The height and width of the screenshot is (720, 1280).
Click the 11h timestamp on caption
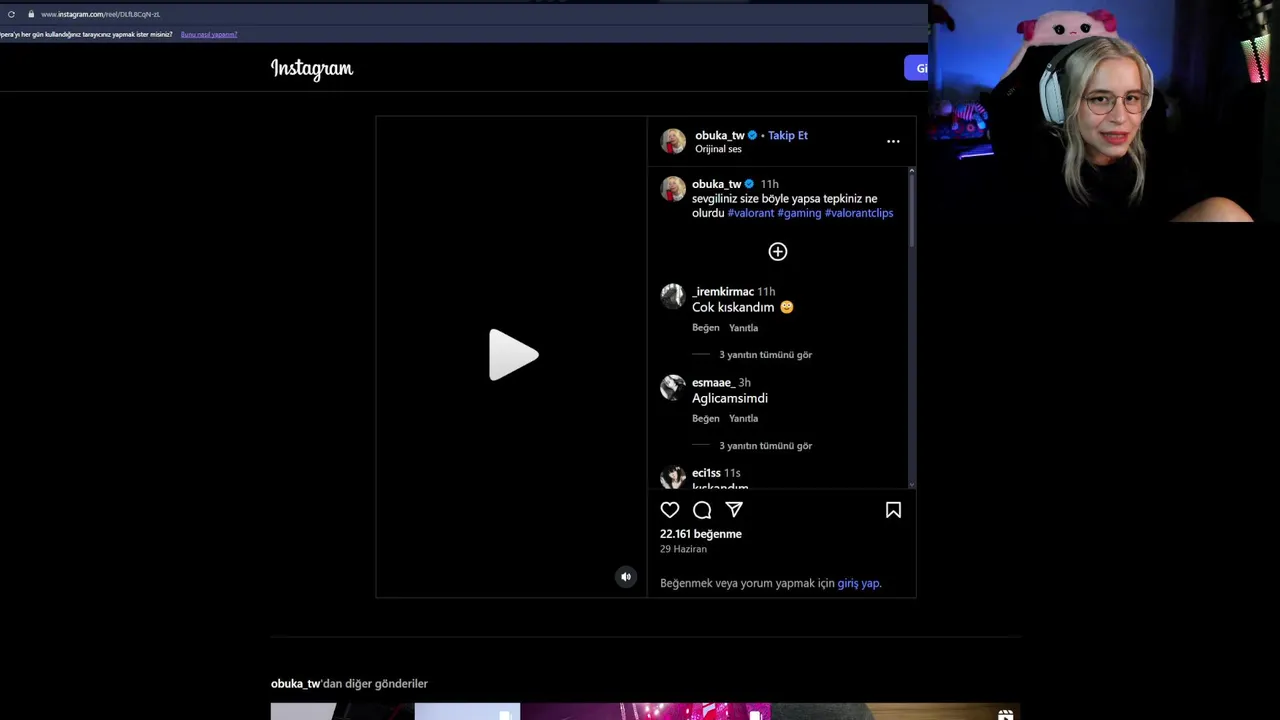tap(769, 184)
